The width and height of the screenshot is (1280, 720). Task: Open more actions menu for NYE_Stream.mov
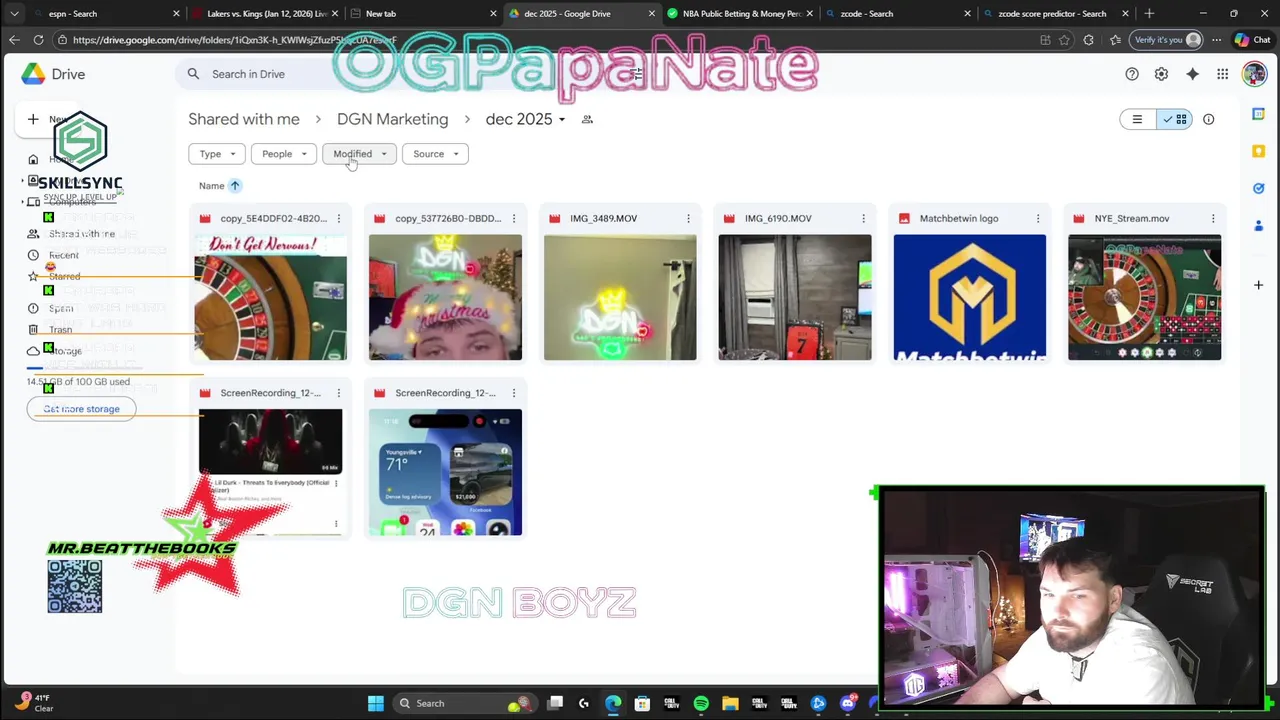(1213, 218)
